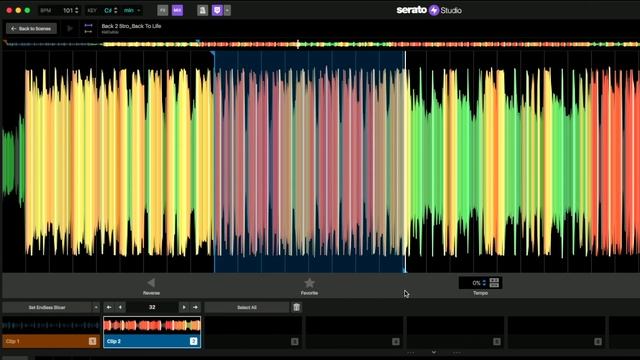Screen dimensions: 640x360
Task: Click the sample stretch arrows icon beside the title
Action: pos(88,28)
